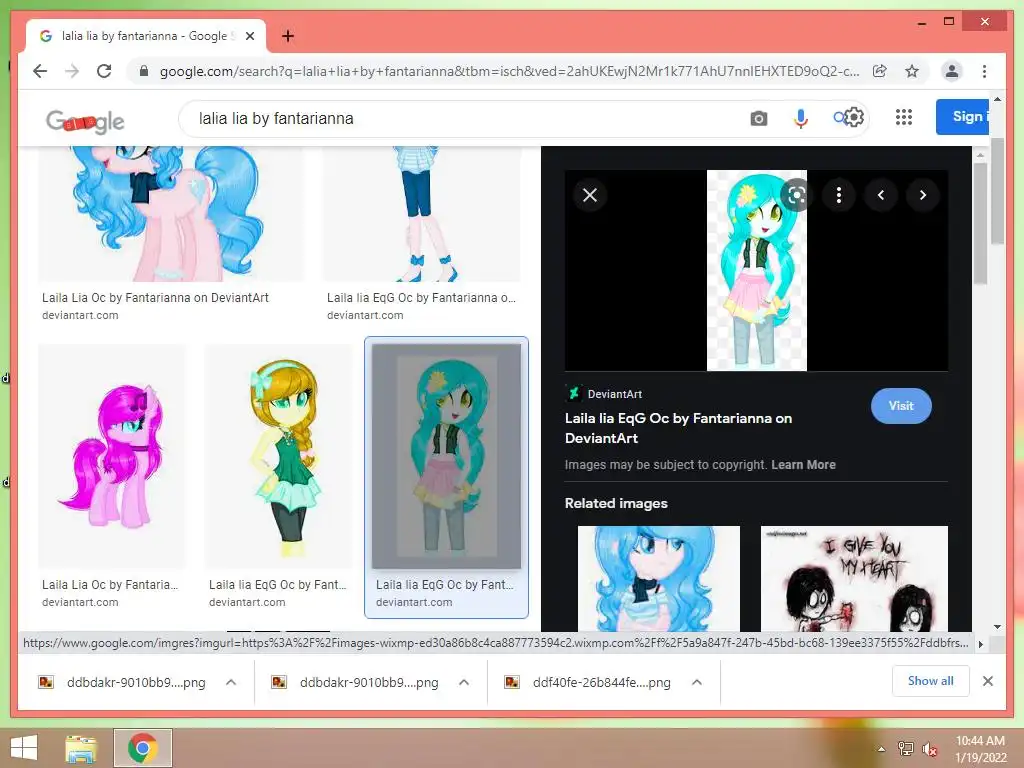Open 'I give you my heart' related image
Viewport: 1024px width, 768px height.
coord(854,578)
